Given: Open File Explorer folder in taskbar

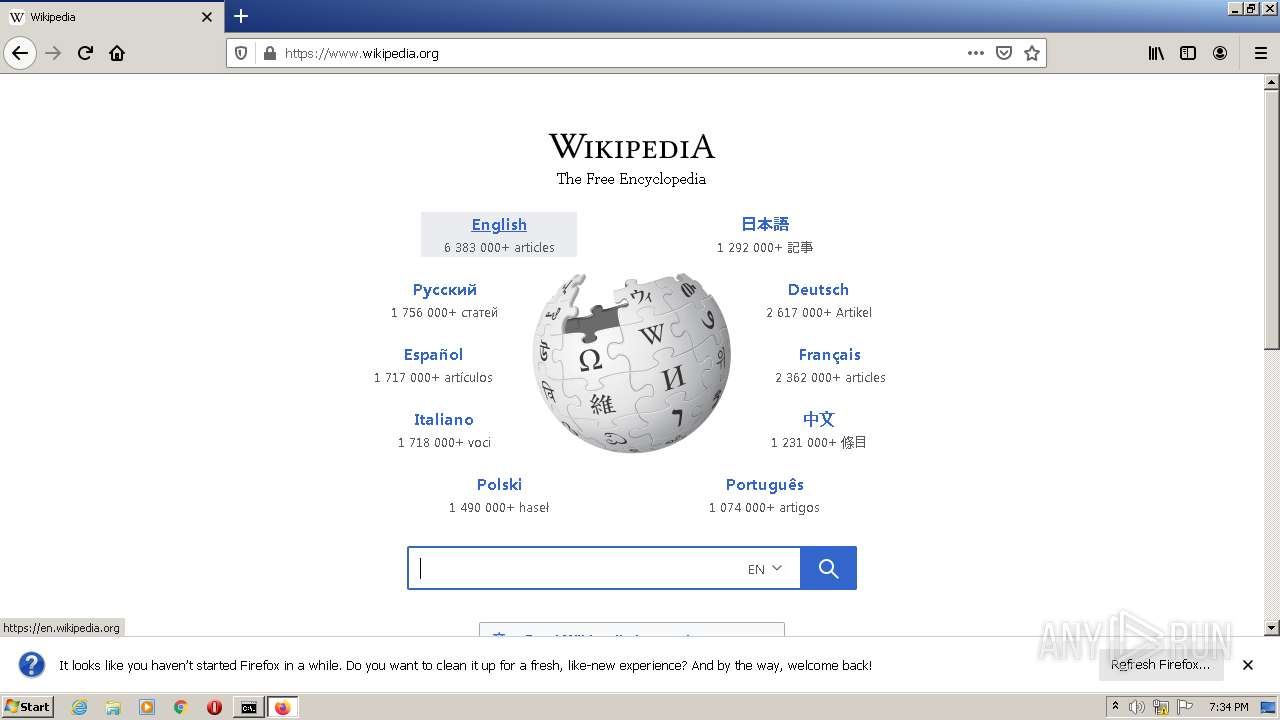Looking at the screenshot, I should click(113, 707).
